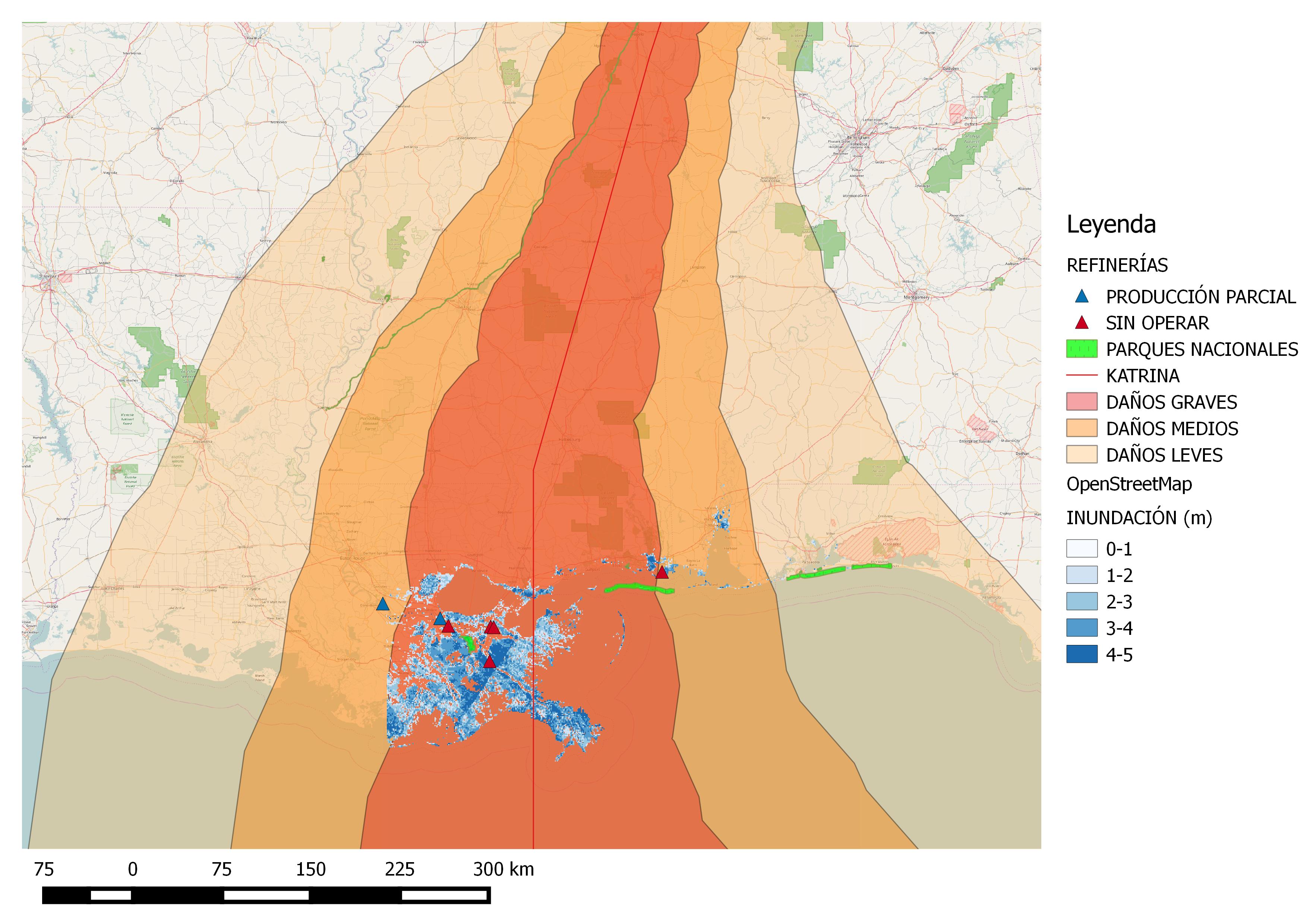The height and width of the screenshot is (924, 1307).
Task: Click green PARQUES NACIONALES legend symbol
Action: [x=1082, y=349]
